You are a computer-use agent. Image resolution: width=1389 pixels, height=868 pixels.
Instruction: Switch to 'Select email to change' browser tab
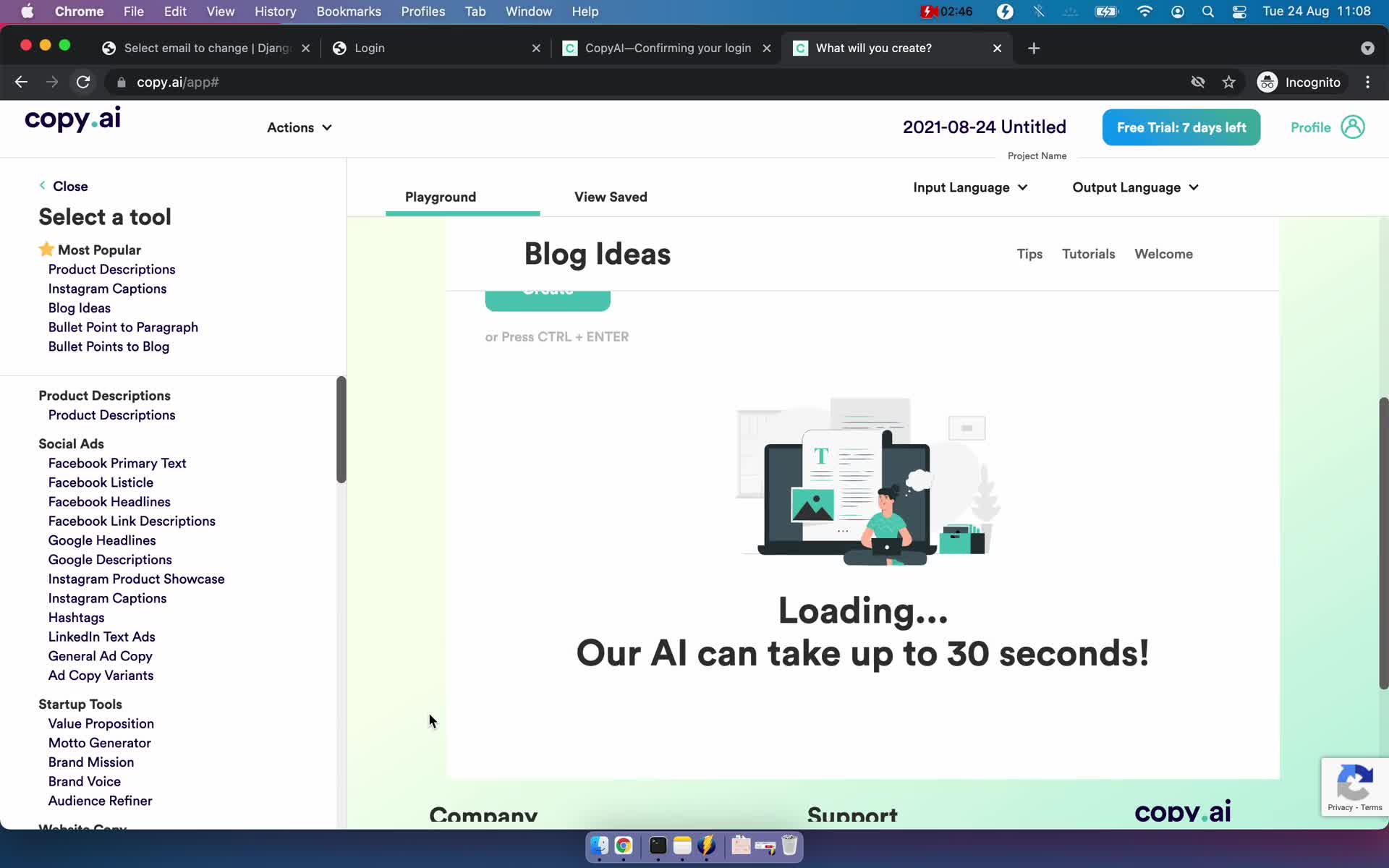[x=206, y=48]
